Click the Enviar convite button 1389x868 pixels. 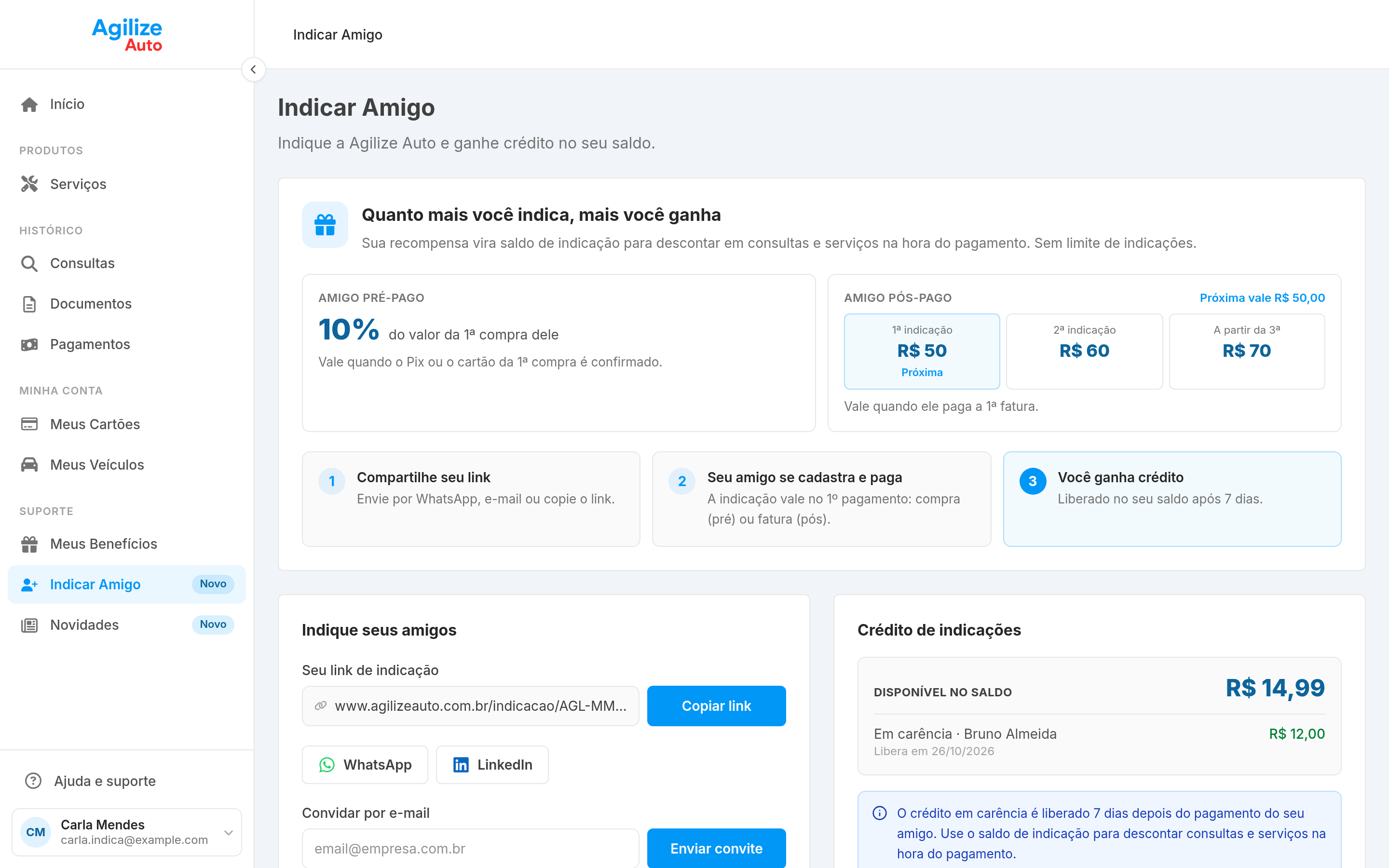[x=716, y=849]
